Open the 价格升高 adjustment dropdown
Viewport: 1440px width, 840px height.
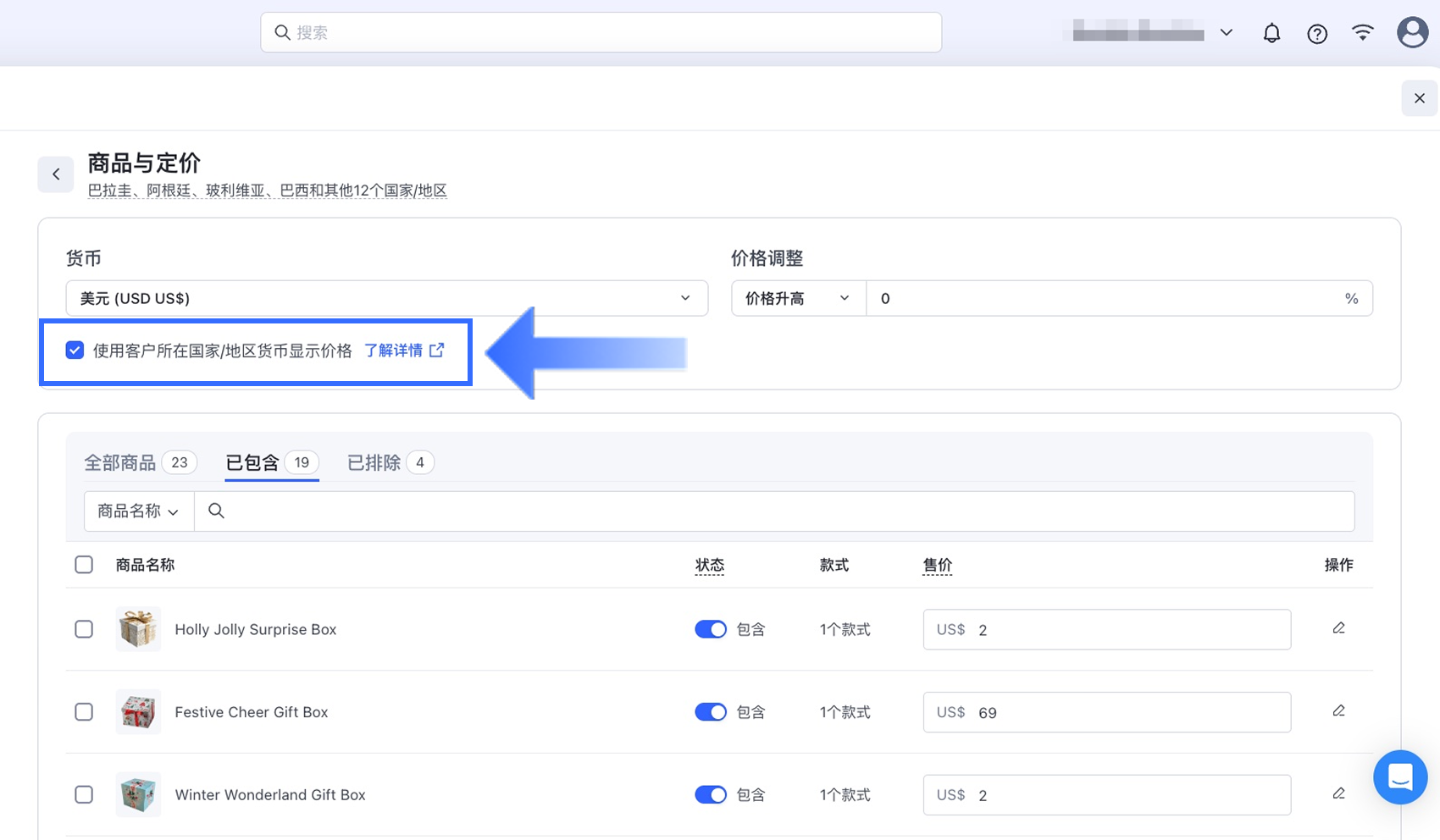(798, 298)
